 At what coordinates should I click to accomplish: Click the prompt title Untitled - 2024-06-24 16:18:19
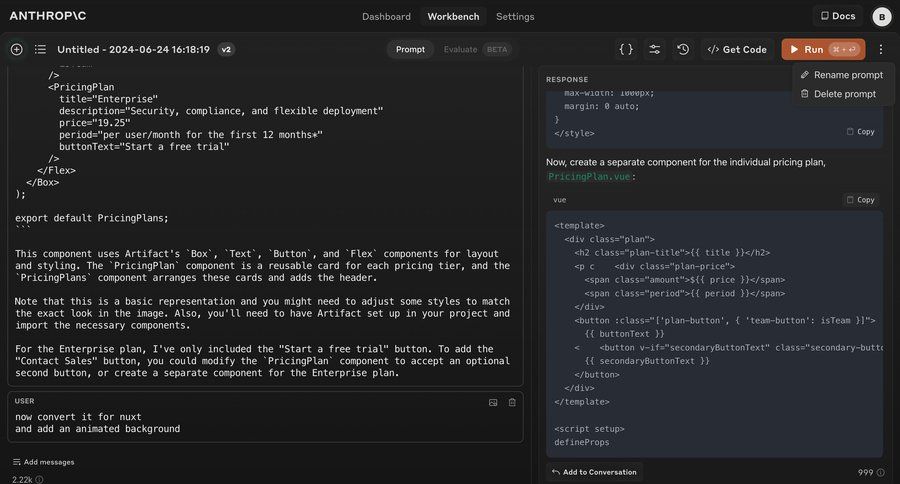tap(133, 49)
